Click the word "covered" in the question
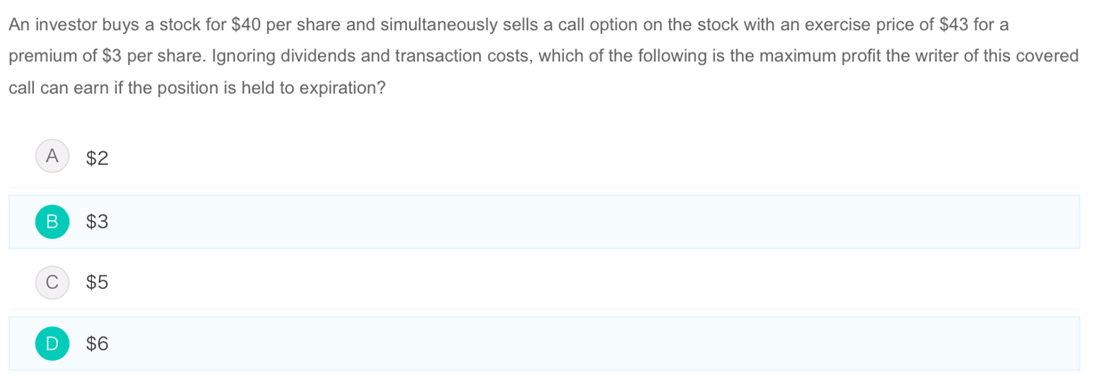This screenshot has width=1100, height=384. [x=1048, y=58]
